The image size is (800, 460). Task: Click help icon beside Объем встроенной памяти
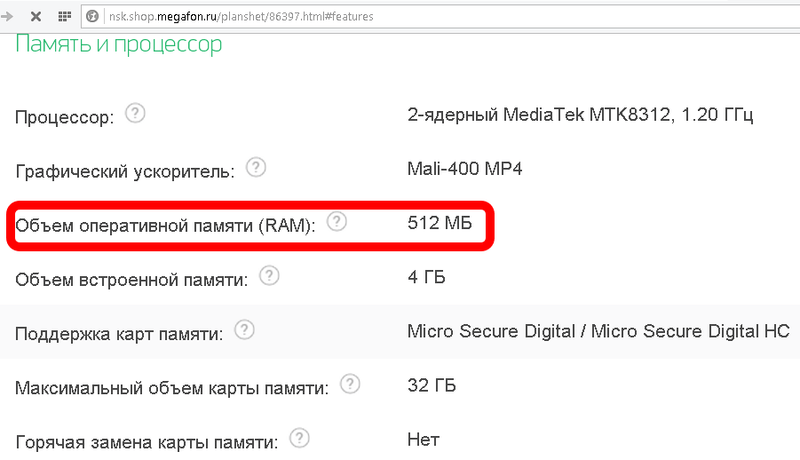268,275
